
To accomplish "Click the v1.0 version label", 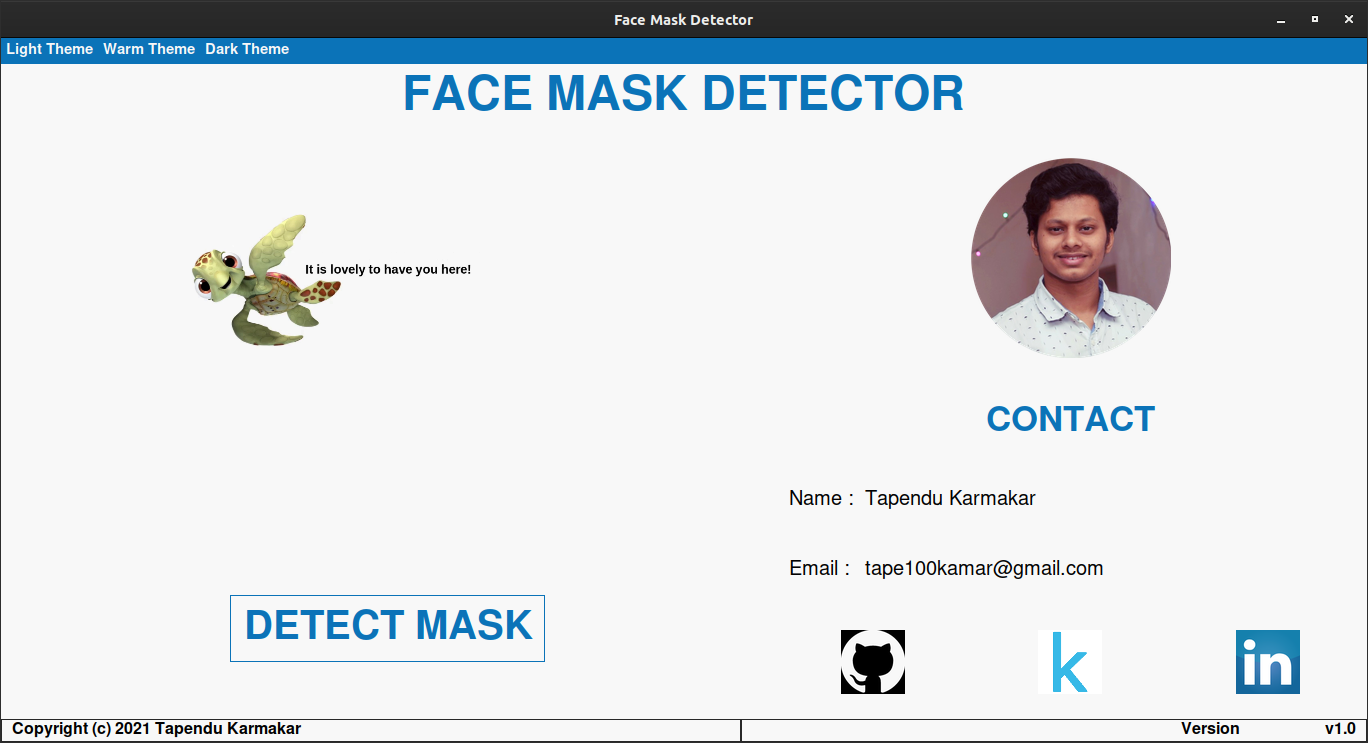I will pyautogui.click(x=1339, y=728).
